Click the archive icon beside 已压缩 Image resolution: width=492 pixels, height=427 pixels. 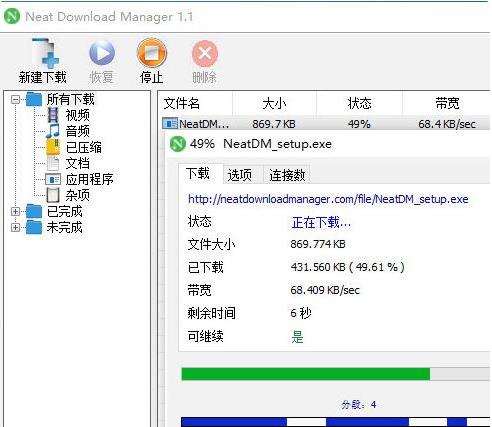[x=53, y=147]
